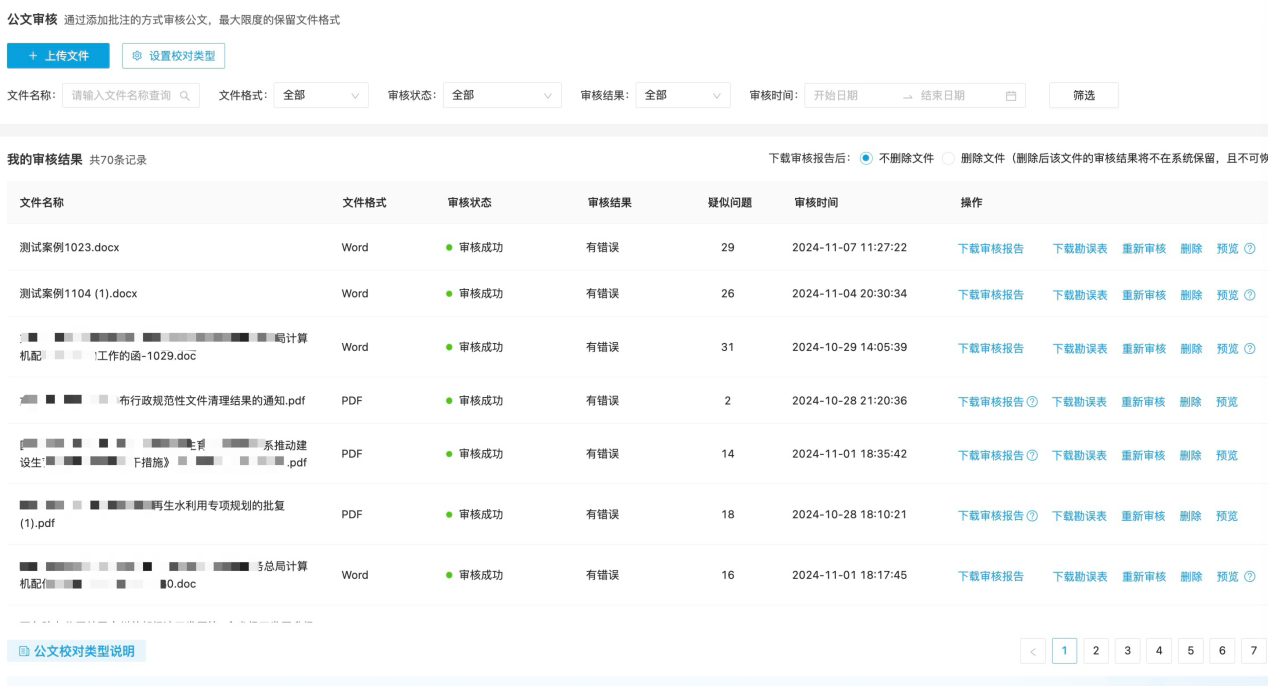This screenshot has height=686, width=1268.
Task: Expand the 审核状态 dropdown
Action: tap(502, 95)
